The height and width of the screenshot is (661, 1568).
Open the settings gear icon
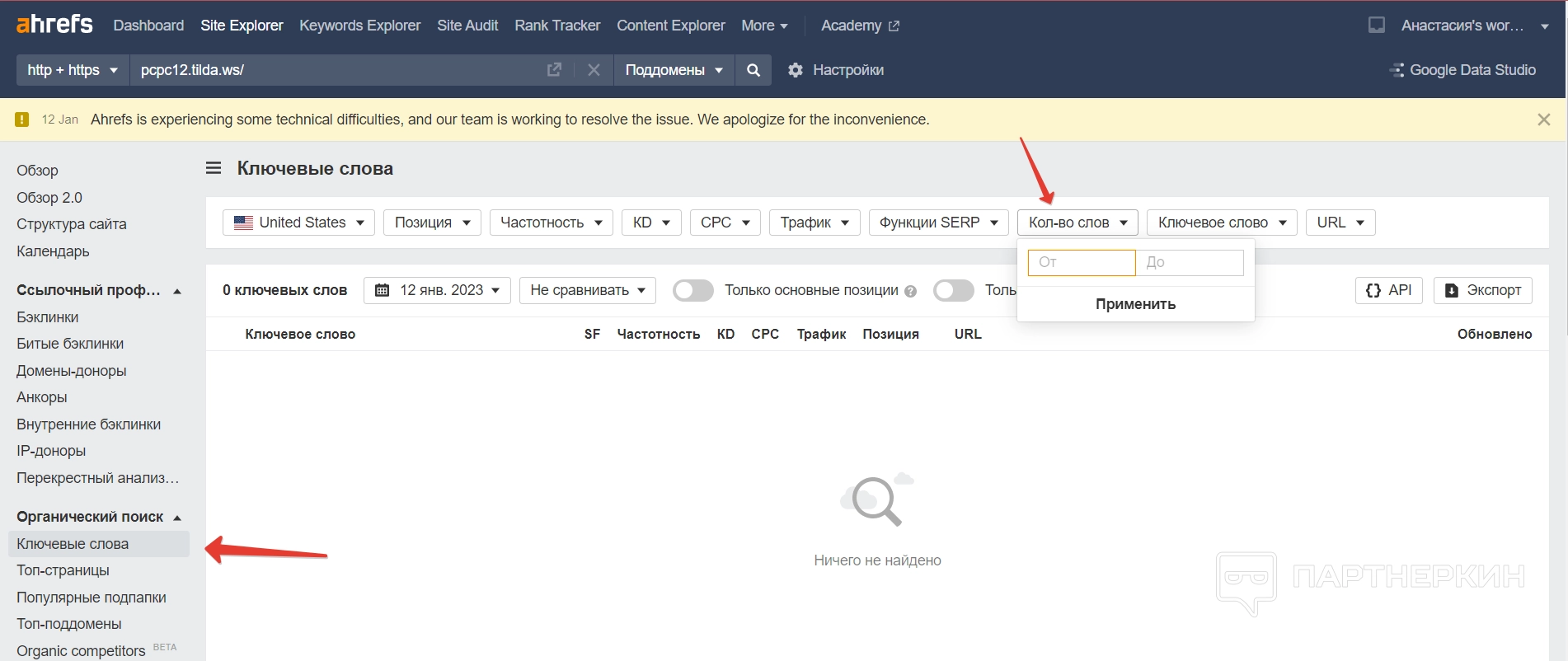click(x=795, y=70)
